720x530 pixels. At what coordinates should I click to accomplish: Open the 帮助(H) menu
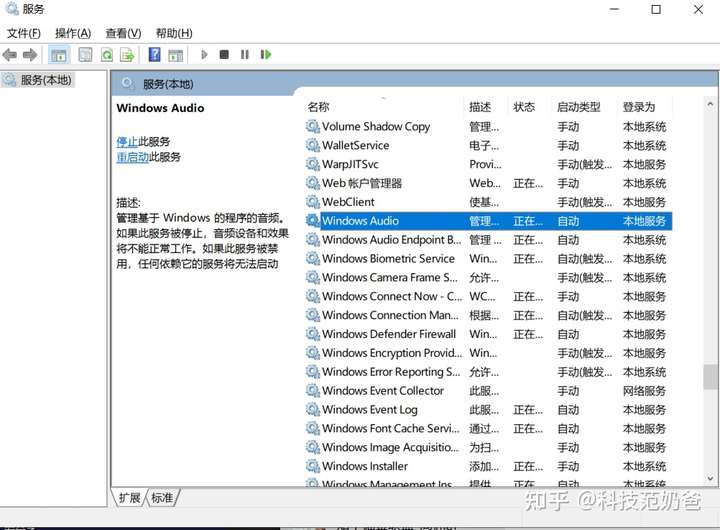pos(174,33)
